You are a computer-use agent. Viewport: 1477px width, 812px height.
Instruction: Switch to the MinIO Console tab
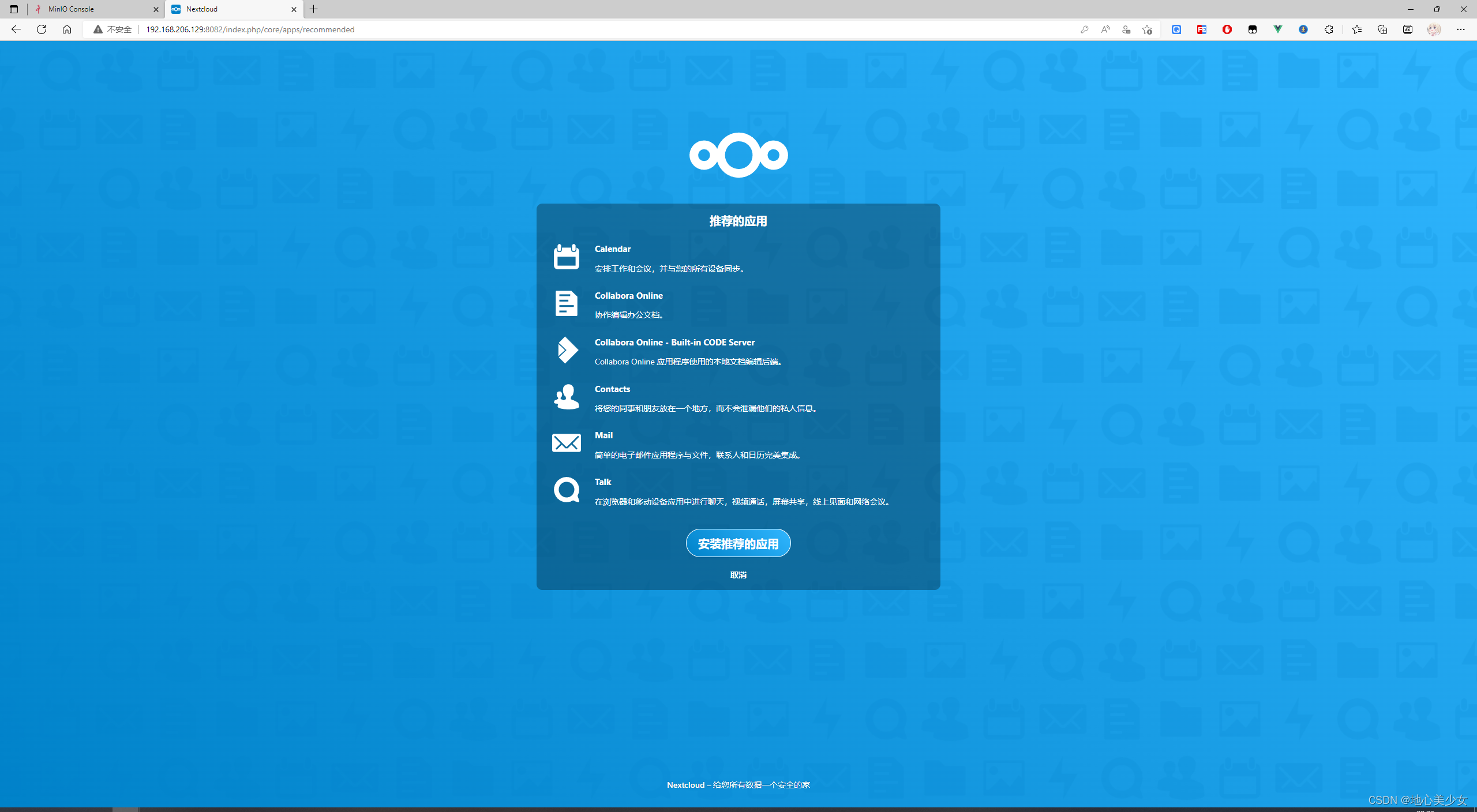(92, 9)
